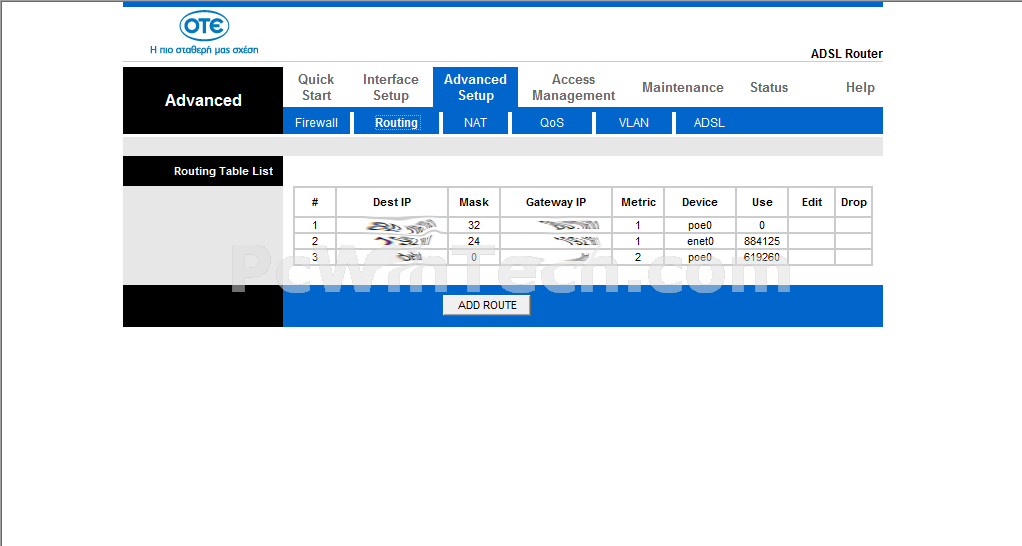
Task: Switch to the Status tab
Action: click(768, 87)
